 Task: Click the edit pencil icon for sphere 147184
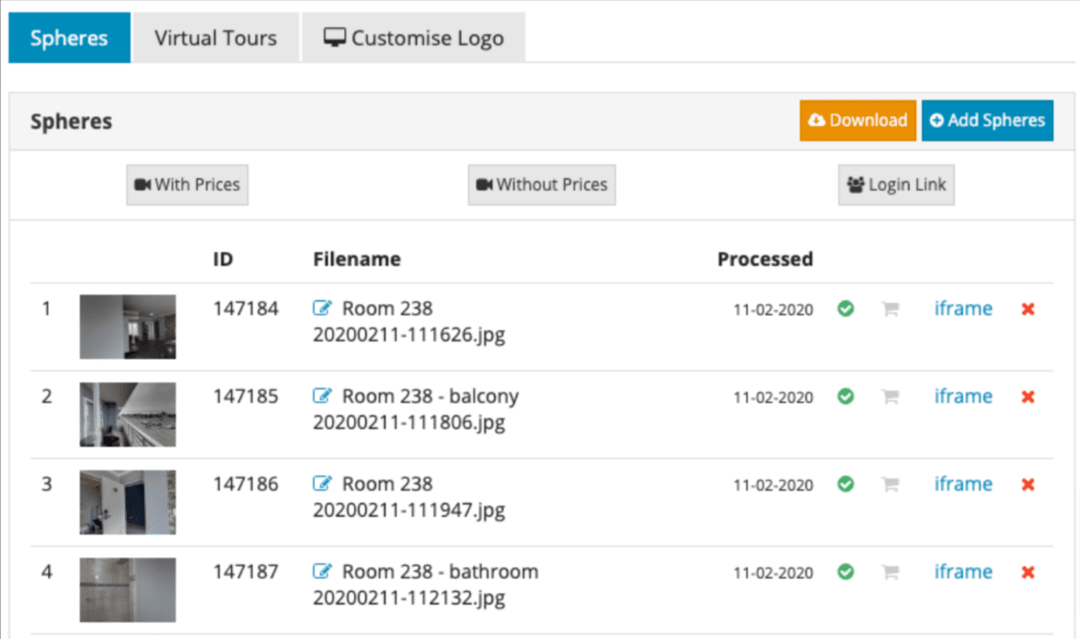tap(322, 308)
